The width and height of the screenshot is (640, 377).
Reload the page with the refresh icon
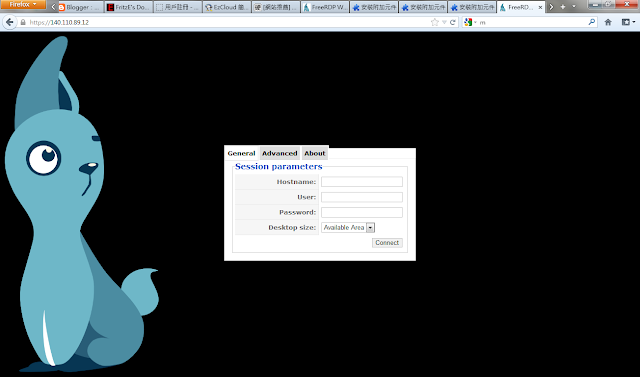(x=453, y=22)
